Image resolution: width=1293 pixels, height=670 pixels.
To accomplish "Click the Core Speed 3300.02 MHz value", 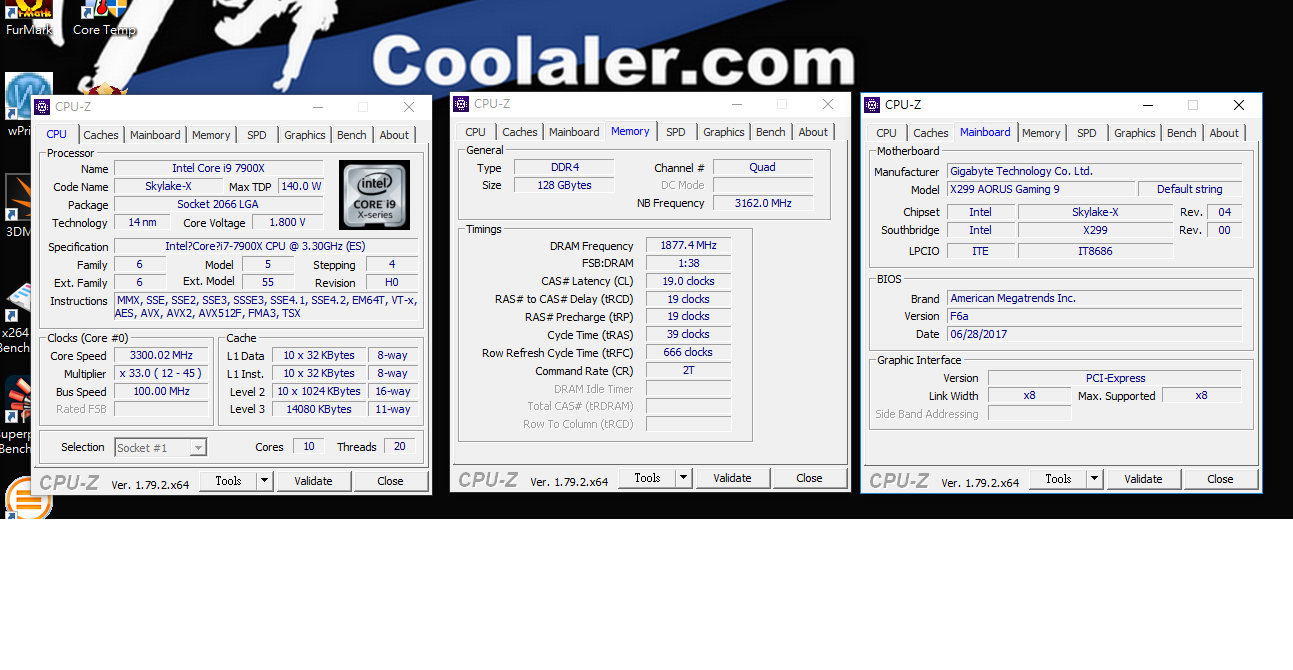I will click(x=162, y=355).
